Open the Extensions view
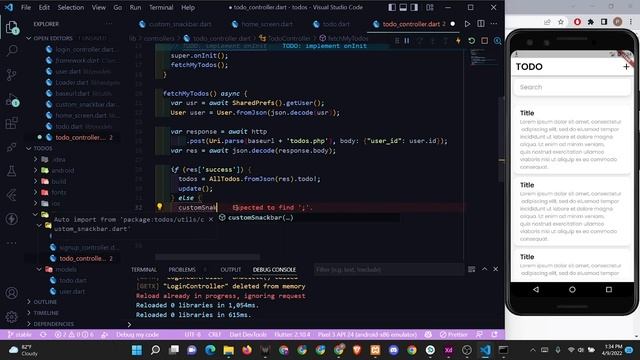This screenshot has width=640, height=360. [x=12, y=123]
